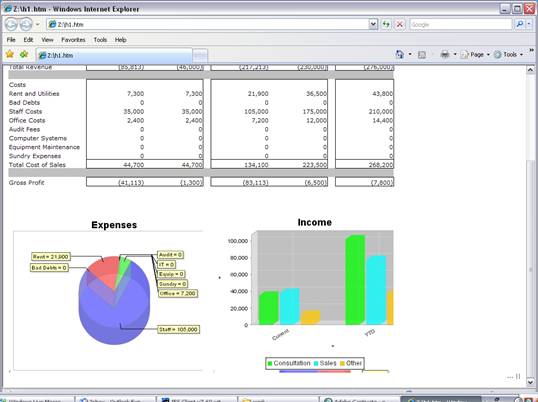This screenshot has width=538, height=402.
Task: Click the 'Computer Systems' row label
Action: [38, 138]
